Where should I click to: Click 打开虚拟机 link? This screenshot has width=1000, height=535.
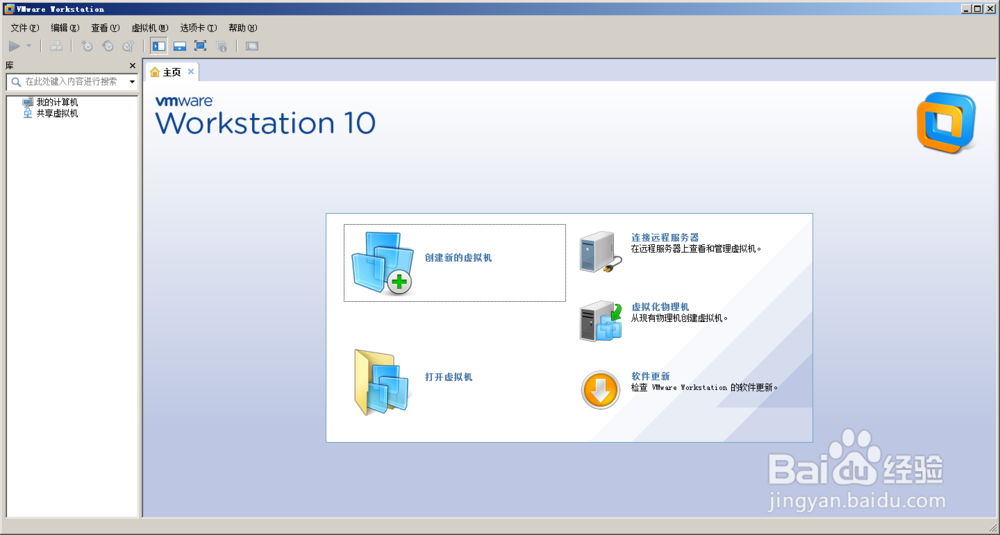click(448, 377)
